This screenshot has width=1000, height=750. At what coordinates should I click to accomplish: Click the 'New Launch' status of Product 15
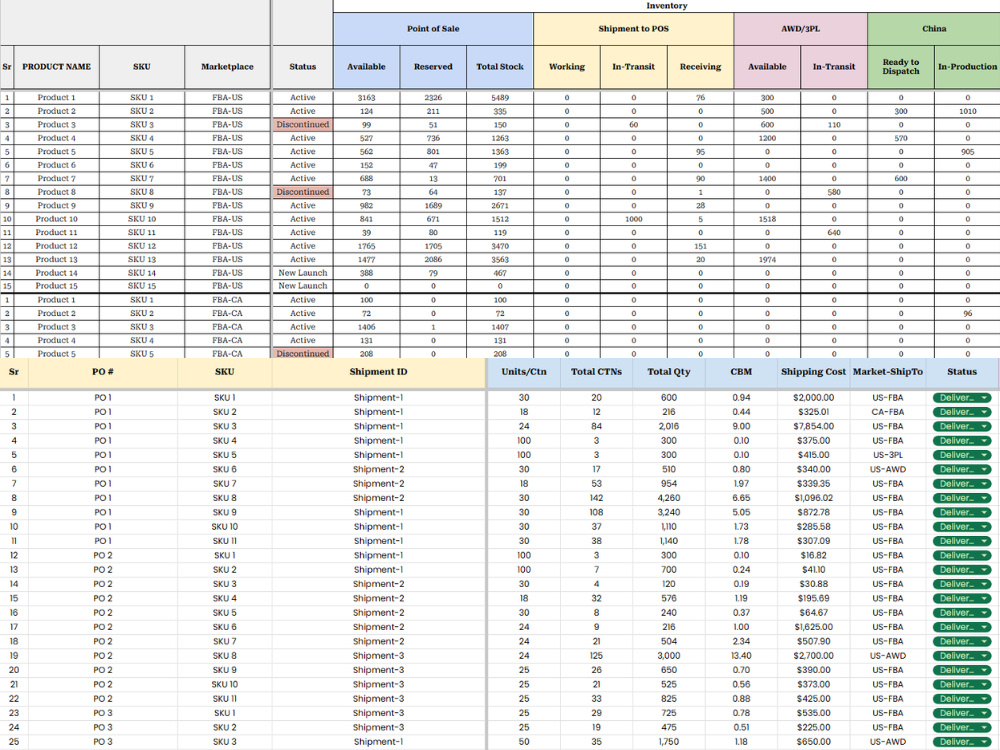pos(303,286)
